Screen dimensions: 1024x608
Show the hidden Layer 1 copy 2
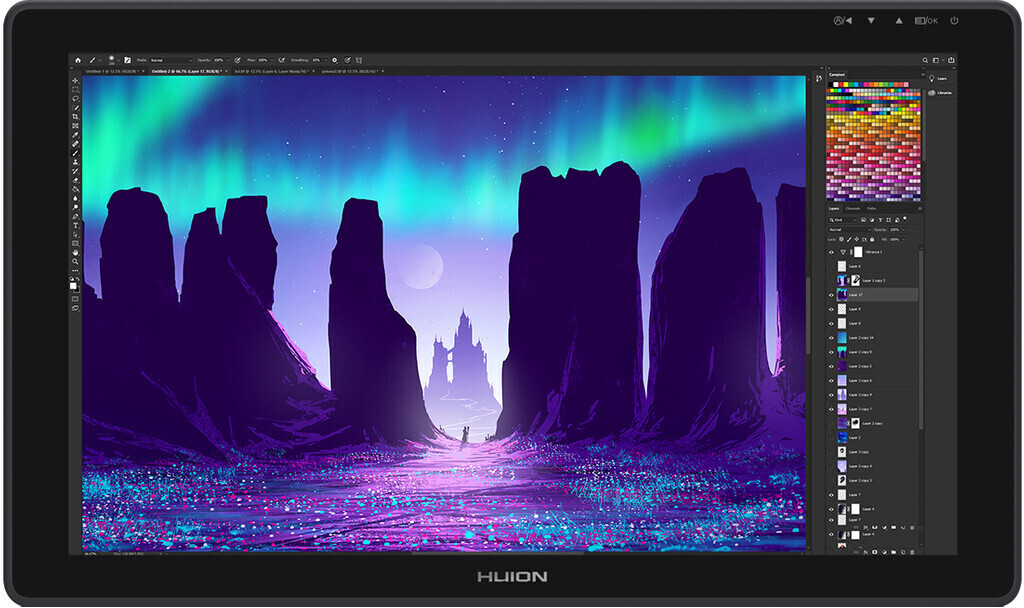[x=831, y=281]
